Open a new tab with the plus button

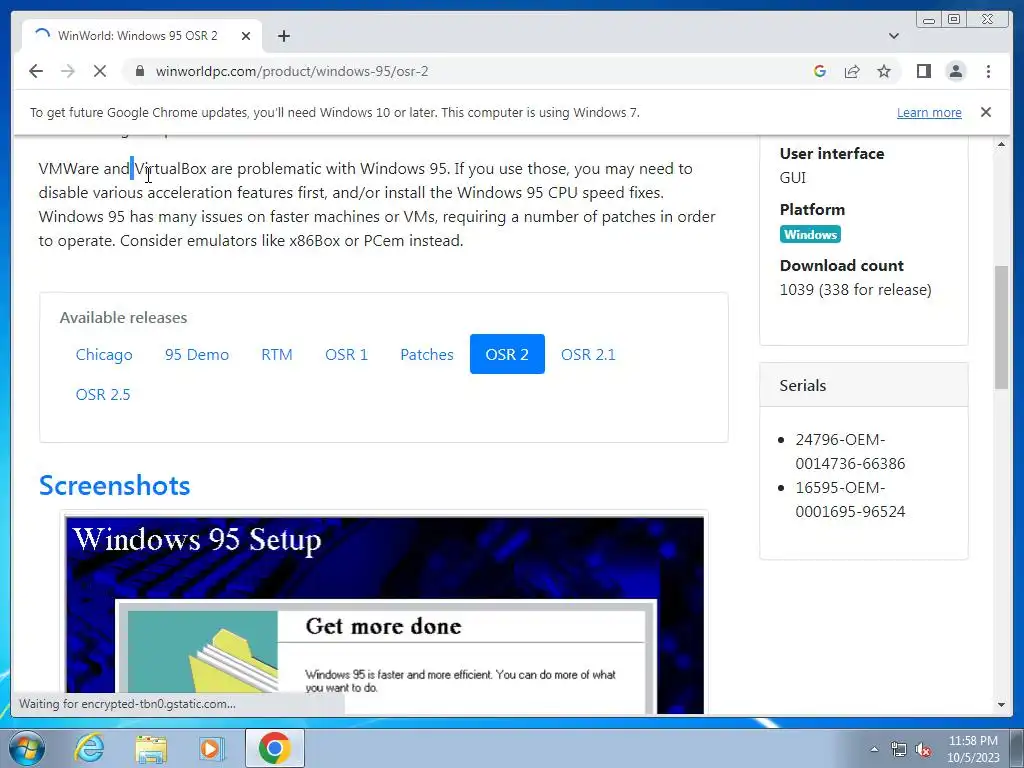(283, 36)
